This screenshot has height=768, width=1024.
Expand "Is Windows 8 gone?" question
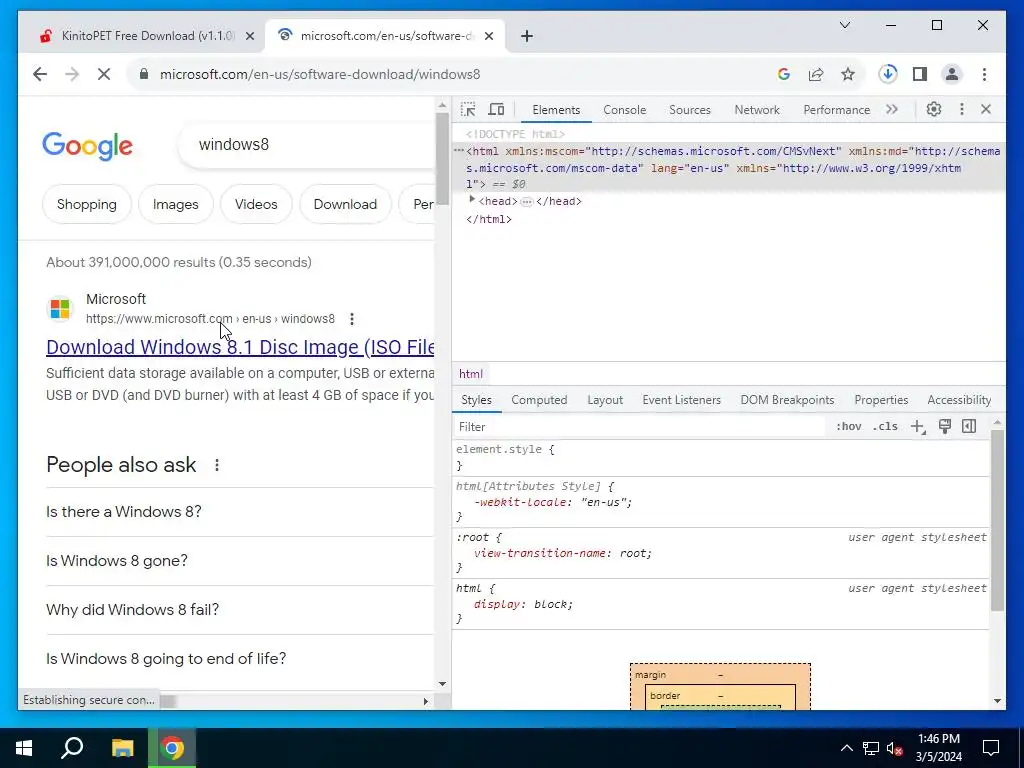point(240,561)
